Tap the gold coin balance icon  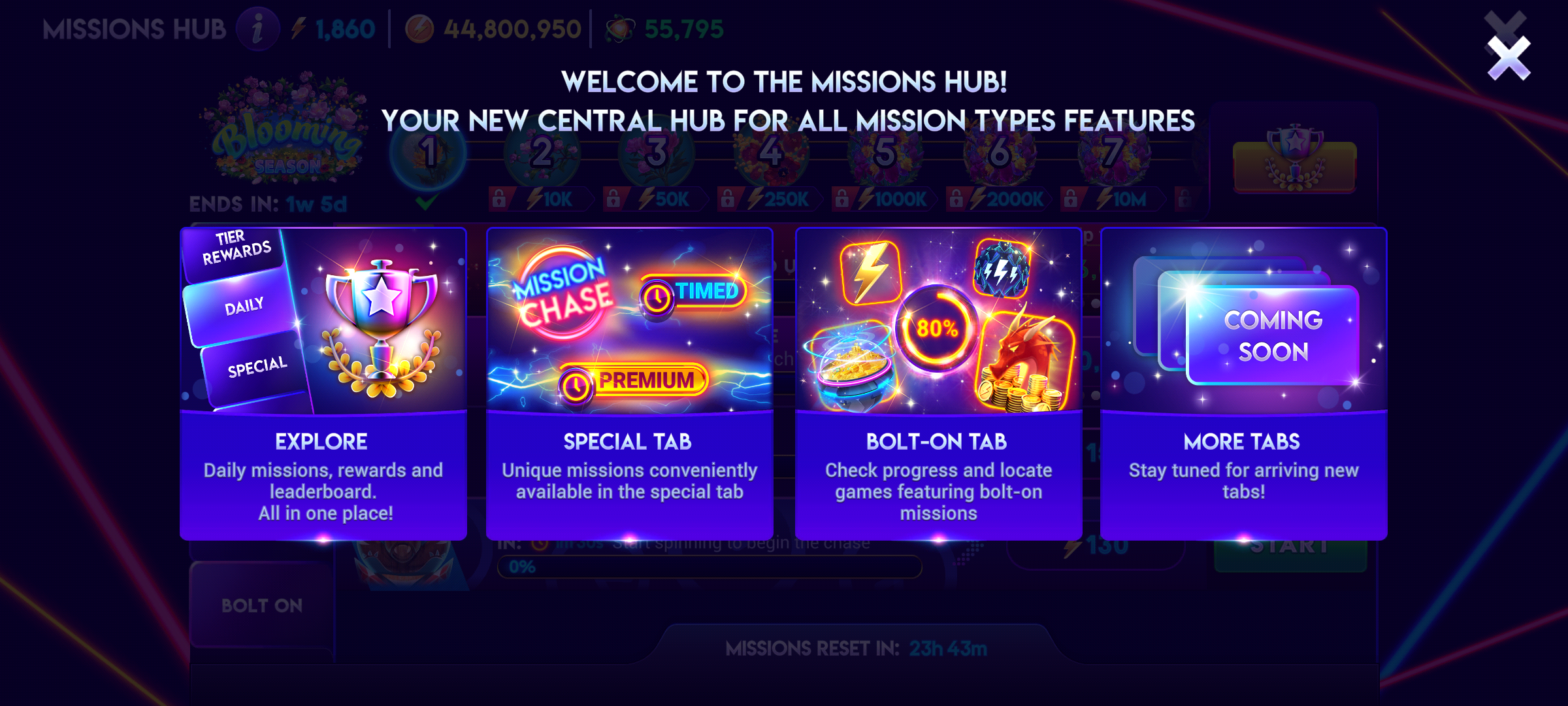tap(419, 29)
